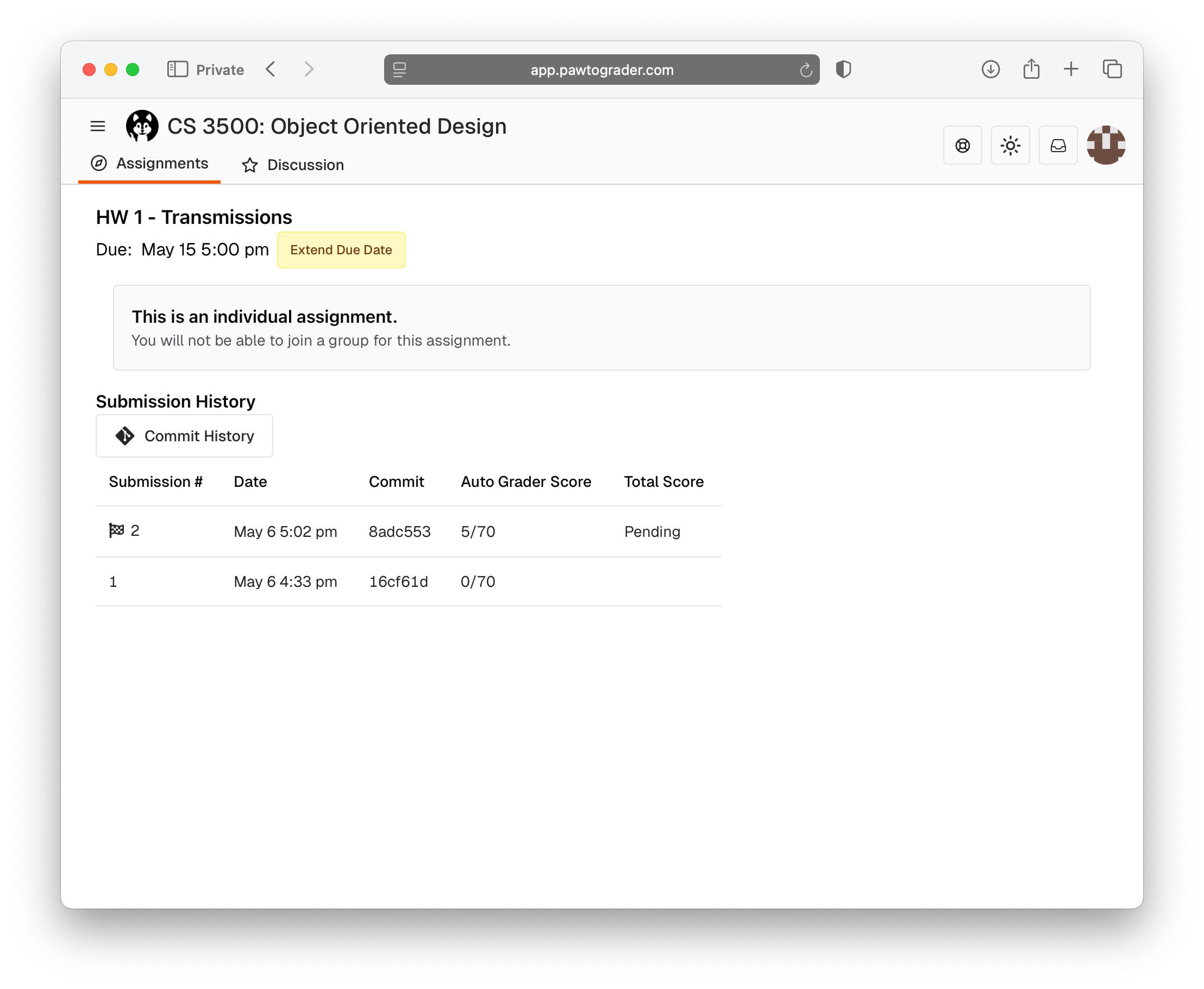Open the hamburger navigation menu
The image size is (1204, 989).
98,126
